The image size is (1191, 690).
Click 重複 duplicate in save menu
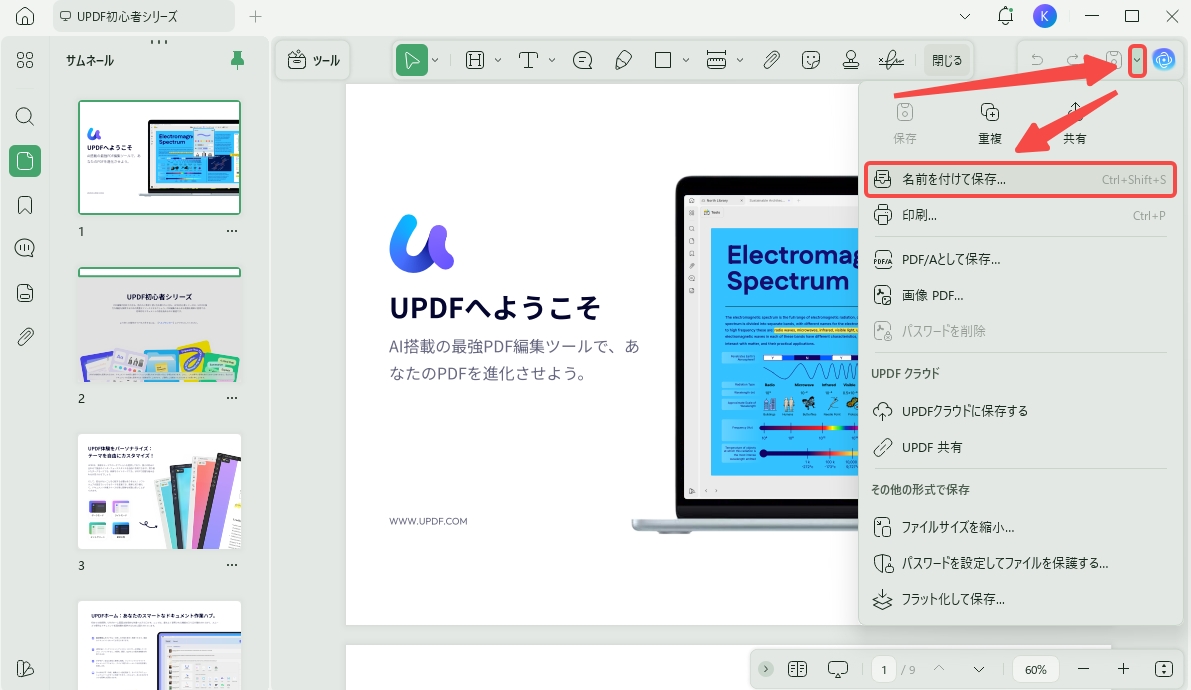click(x=990, y=123)
